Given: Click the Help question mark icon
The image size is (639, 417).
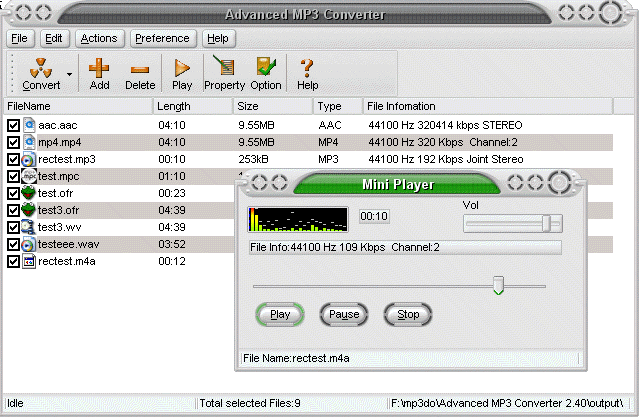Looking at the screenshot, I should tap(307, 68).
